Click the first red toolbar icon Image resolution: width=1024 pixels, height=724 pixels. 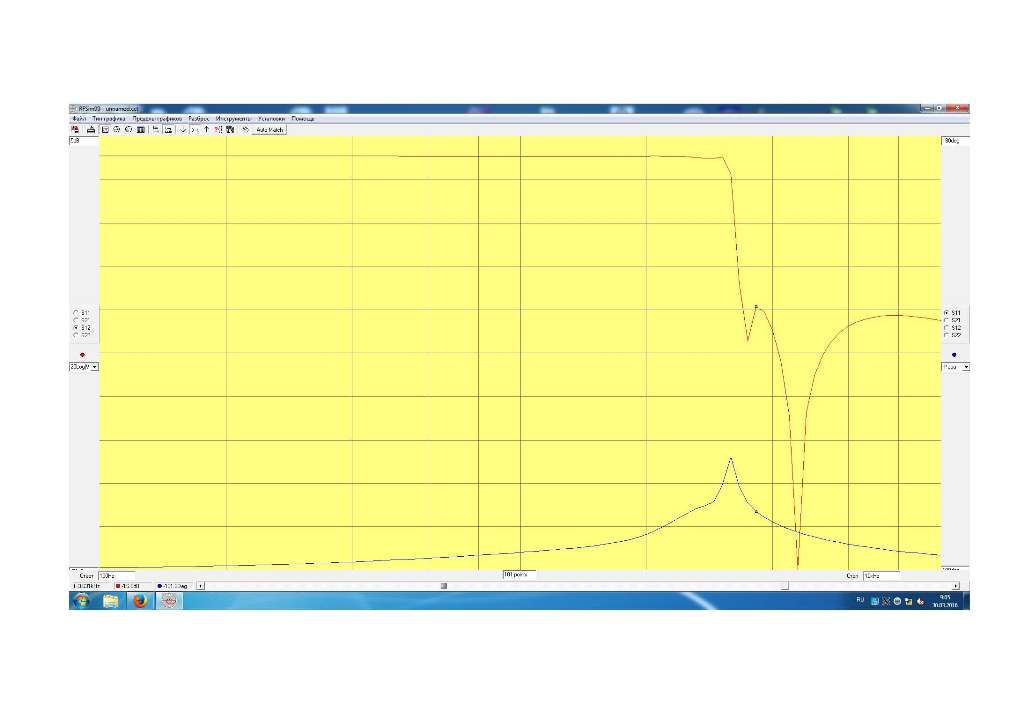click(75, 130)
